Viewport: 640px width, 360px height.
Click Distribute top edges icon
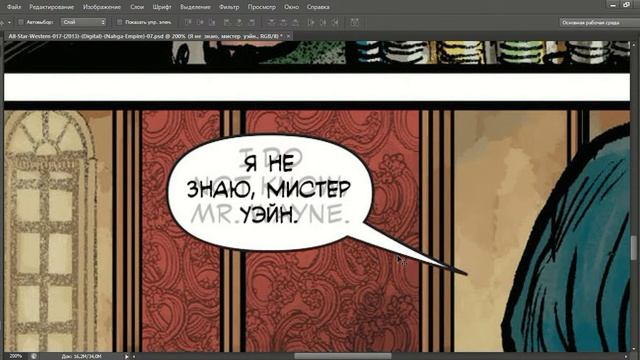click(271, 22)
